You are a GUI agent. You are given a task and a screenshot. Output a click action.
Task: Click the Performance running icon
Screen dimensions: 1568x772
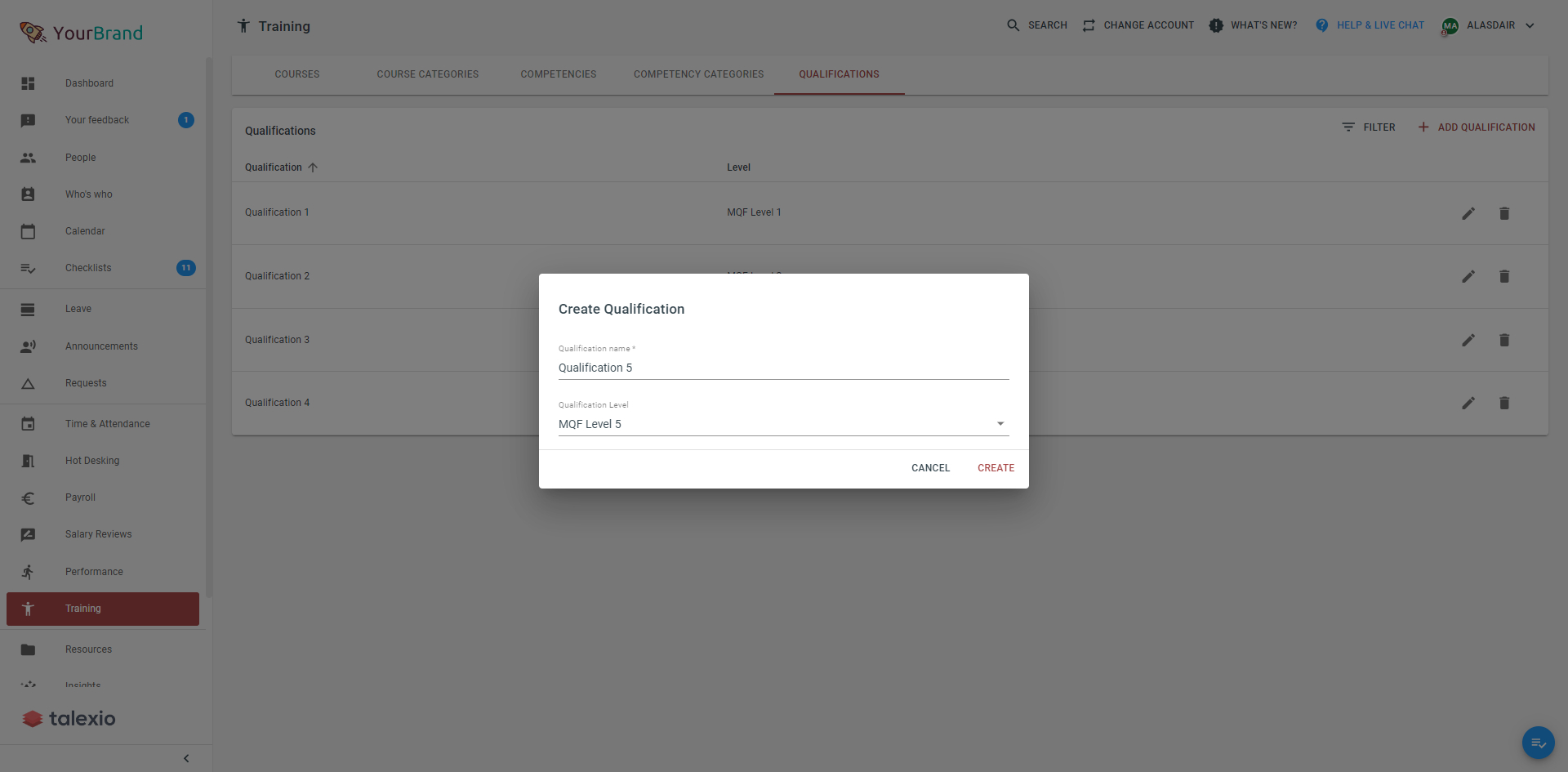pos(28,572)
